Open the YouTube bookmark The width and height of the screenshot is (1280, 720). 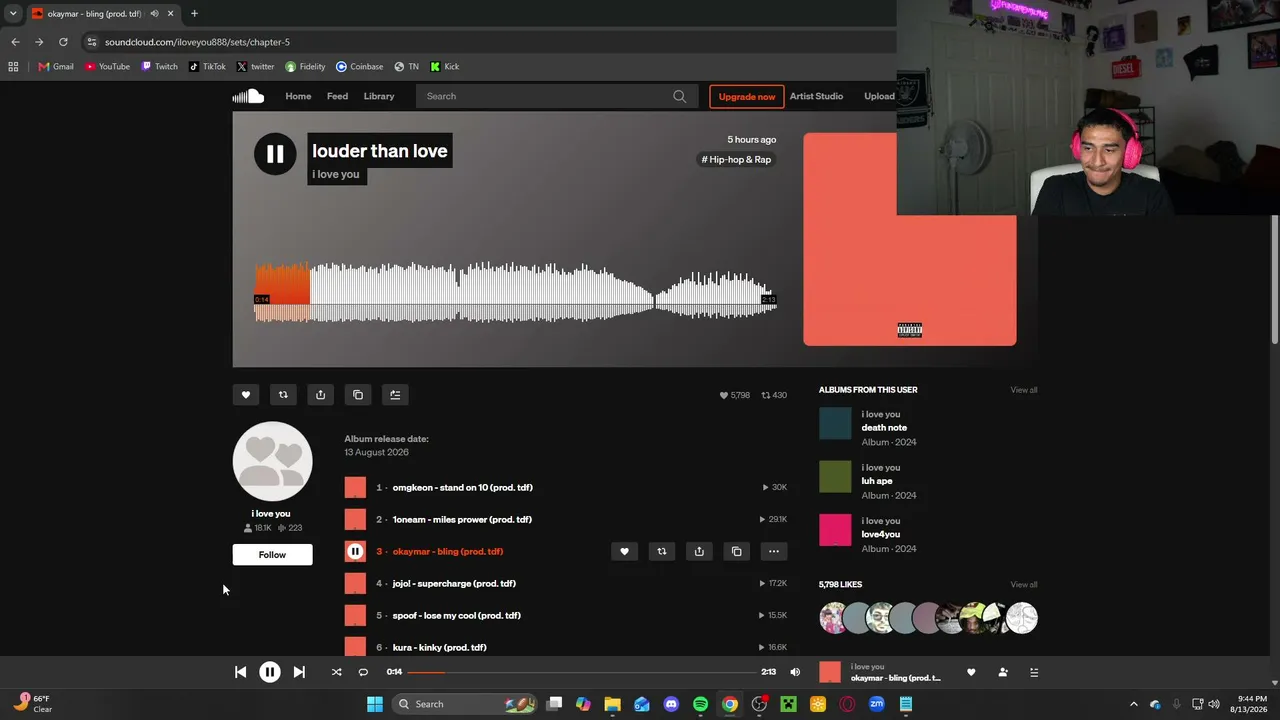point(107,67)
